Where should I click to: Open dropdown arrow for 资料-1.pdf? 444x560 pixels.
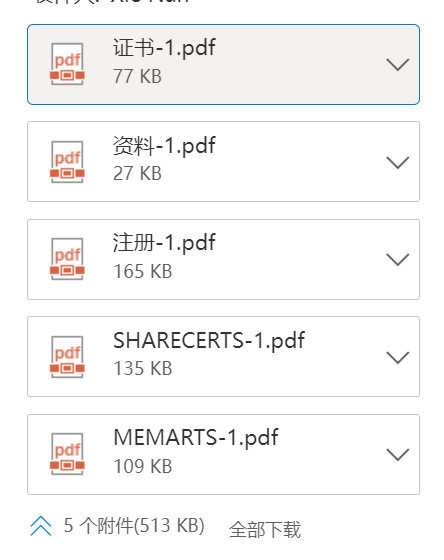point(398,162)
